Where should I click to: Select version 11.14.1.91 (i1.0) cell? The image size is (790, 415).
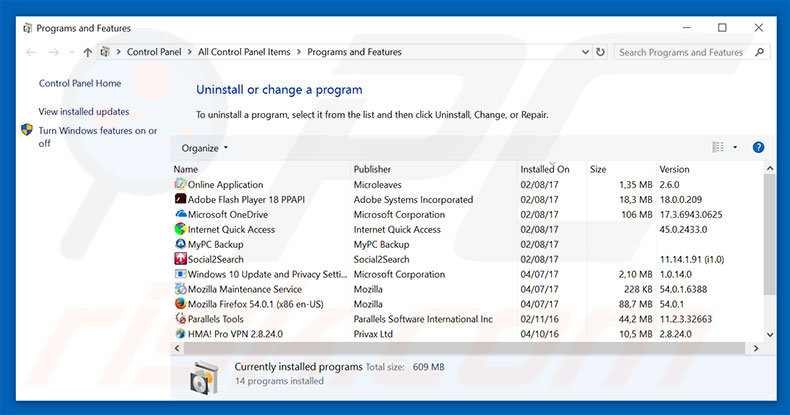[x=692, y=259]
